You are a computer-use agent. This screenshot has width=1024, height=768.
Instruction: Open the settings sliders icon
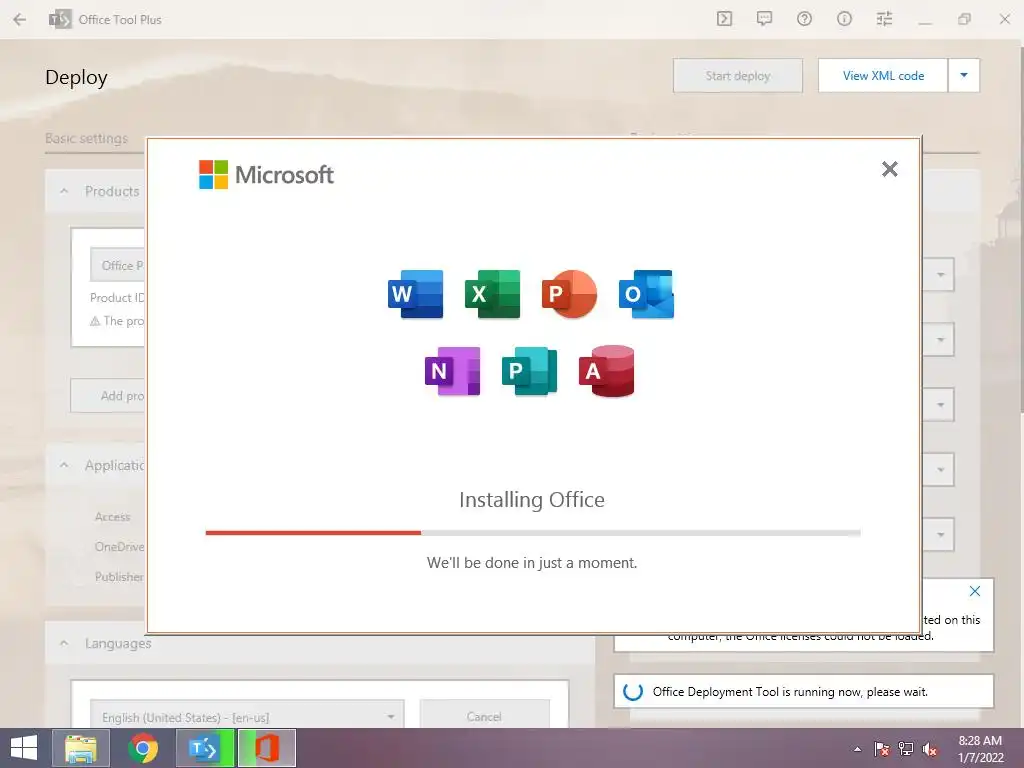tap(884, 19)
